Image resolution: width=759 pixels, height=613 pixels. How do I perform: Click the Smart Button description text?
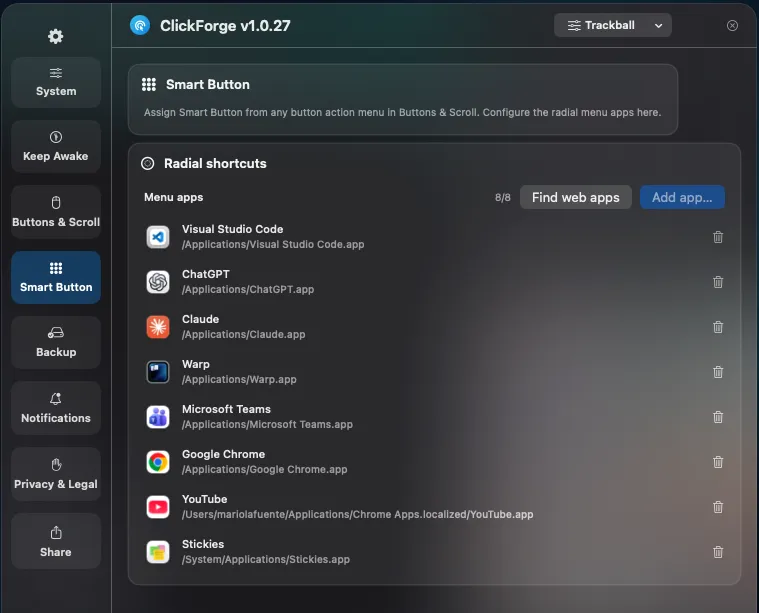[x=402, y=112]
